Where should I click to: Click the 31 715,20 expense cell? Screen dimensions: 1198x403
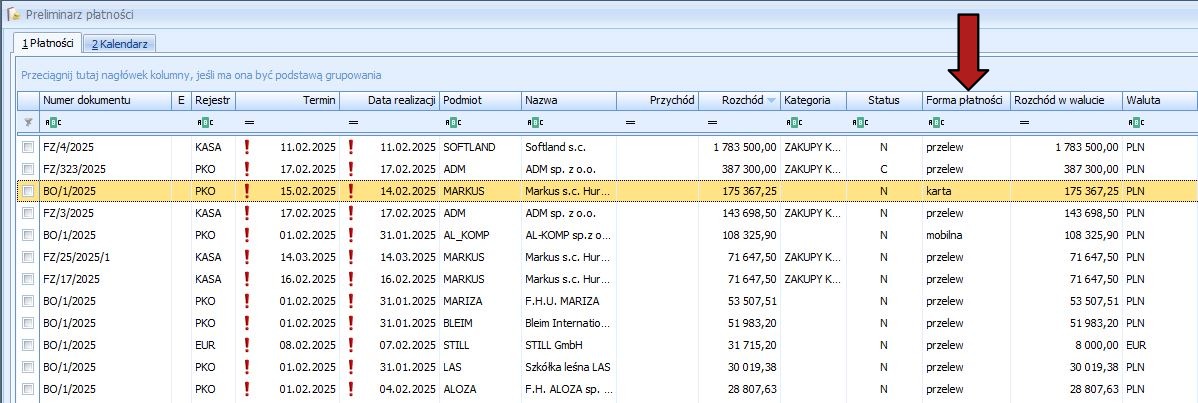coord(739,346)
